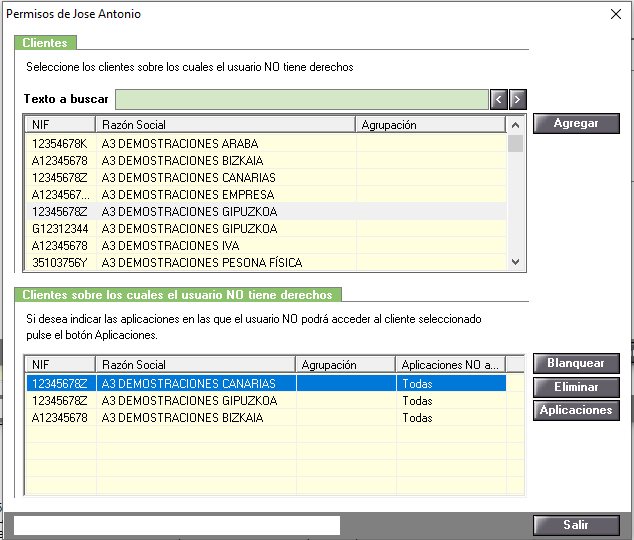Select lower list A3 DEMOSTRACIONES BIZKAIA row
Viewport: 634px width, 540px height.
pos(266,417)
